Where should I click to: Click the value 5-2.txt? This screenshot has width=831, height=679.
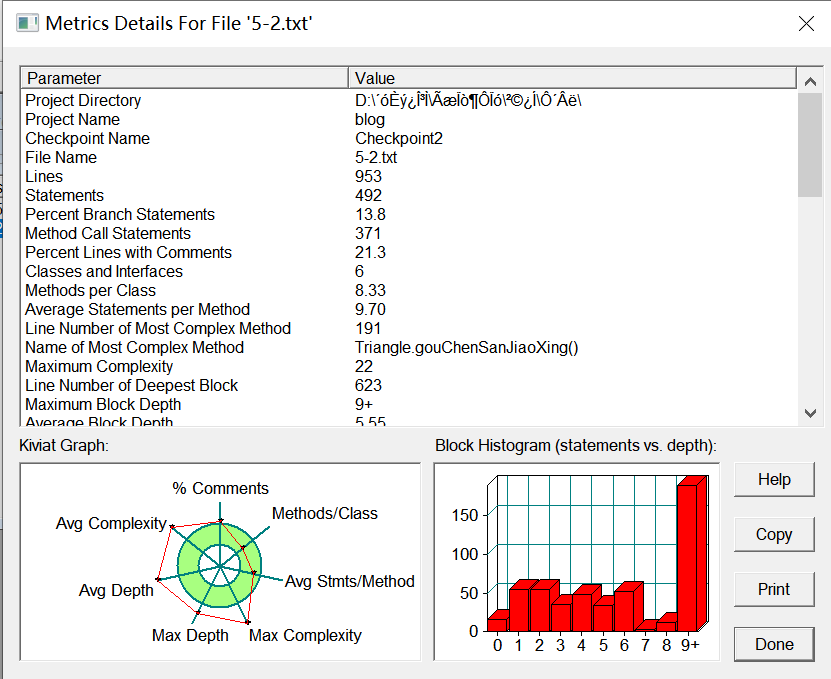(x=376, y=157)
